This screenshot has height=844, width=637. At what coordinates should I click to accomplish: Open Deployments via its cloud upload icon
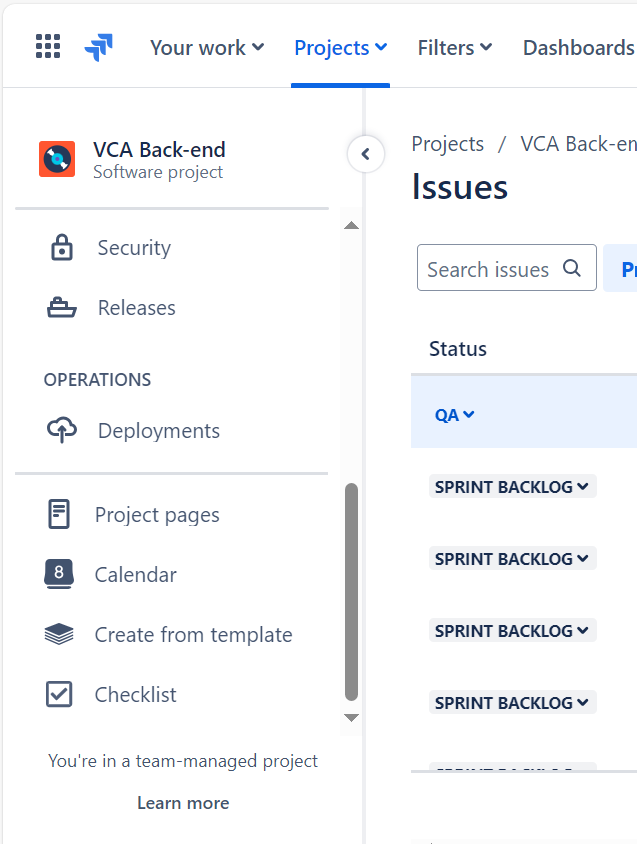point(62,430)
